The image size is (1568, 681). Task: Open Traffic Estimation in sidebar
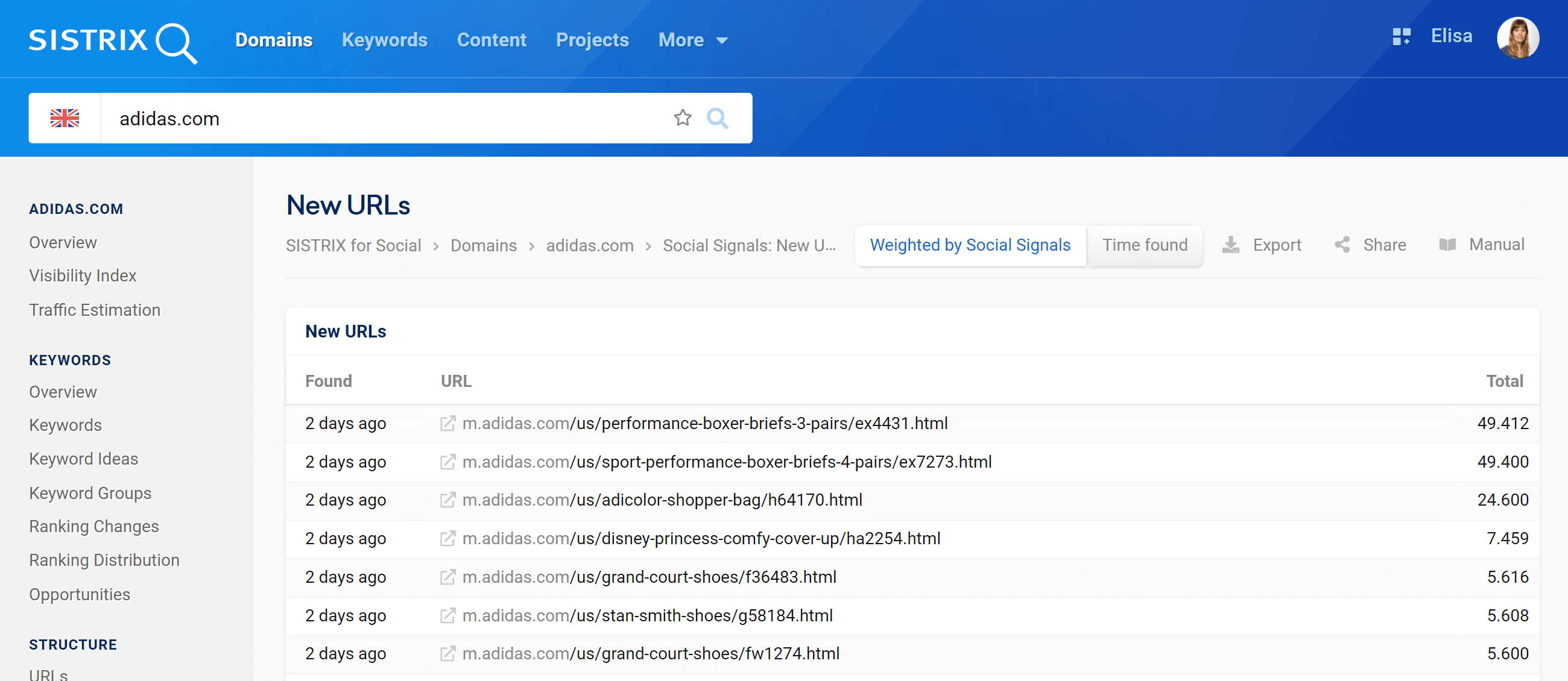coord(95,310)
